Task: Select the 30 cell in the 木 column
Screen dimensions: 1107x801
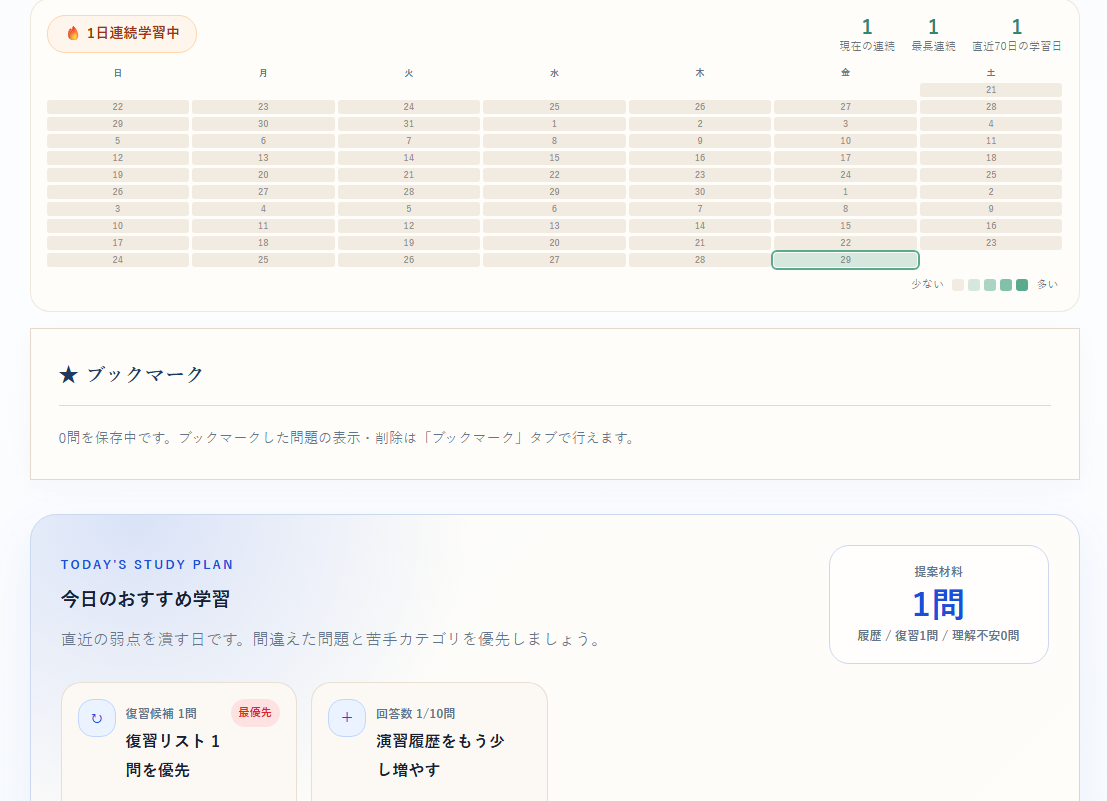Action: [x=700, y=192]
